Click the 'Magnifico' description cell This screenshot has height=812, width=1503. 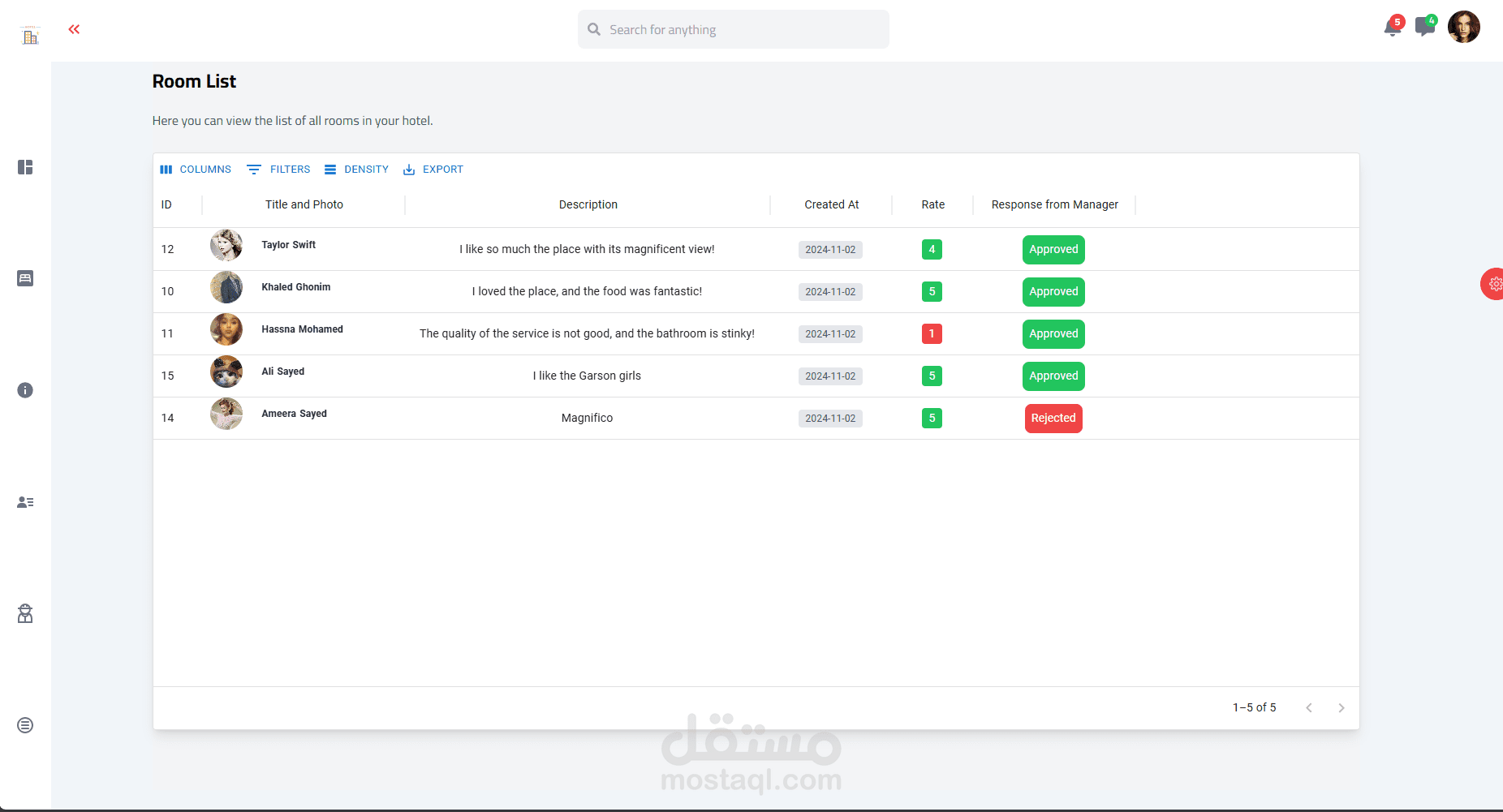tap(587, 418)
